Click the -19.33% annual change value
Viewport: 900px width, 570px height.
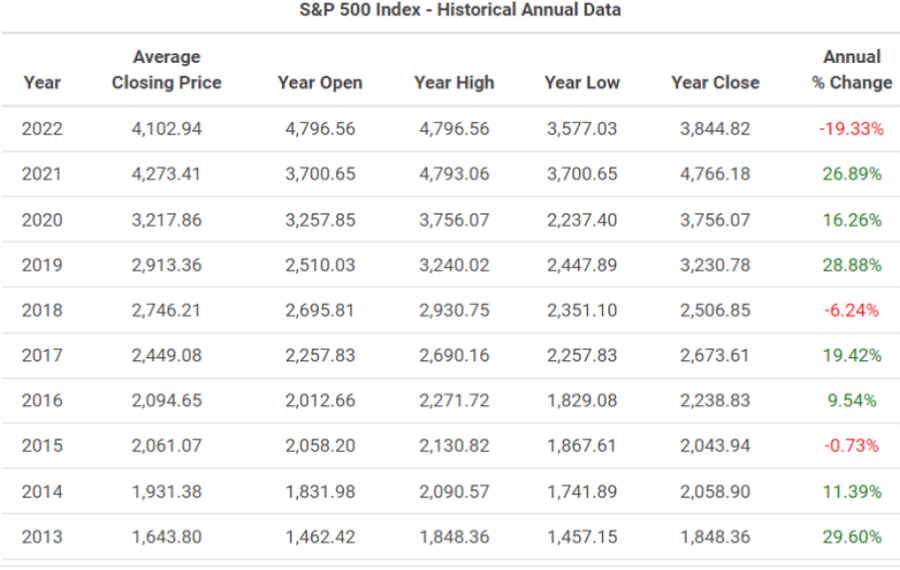852,129
